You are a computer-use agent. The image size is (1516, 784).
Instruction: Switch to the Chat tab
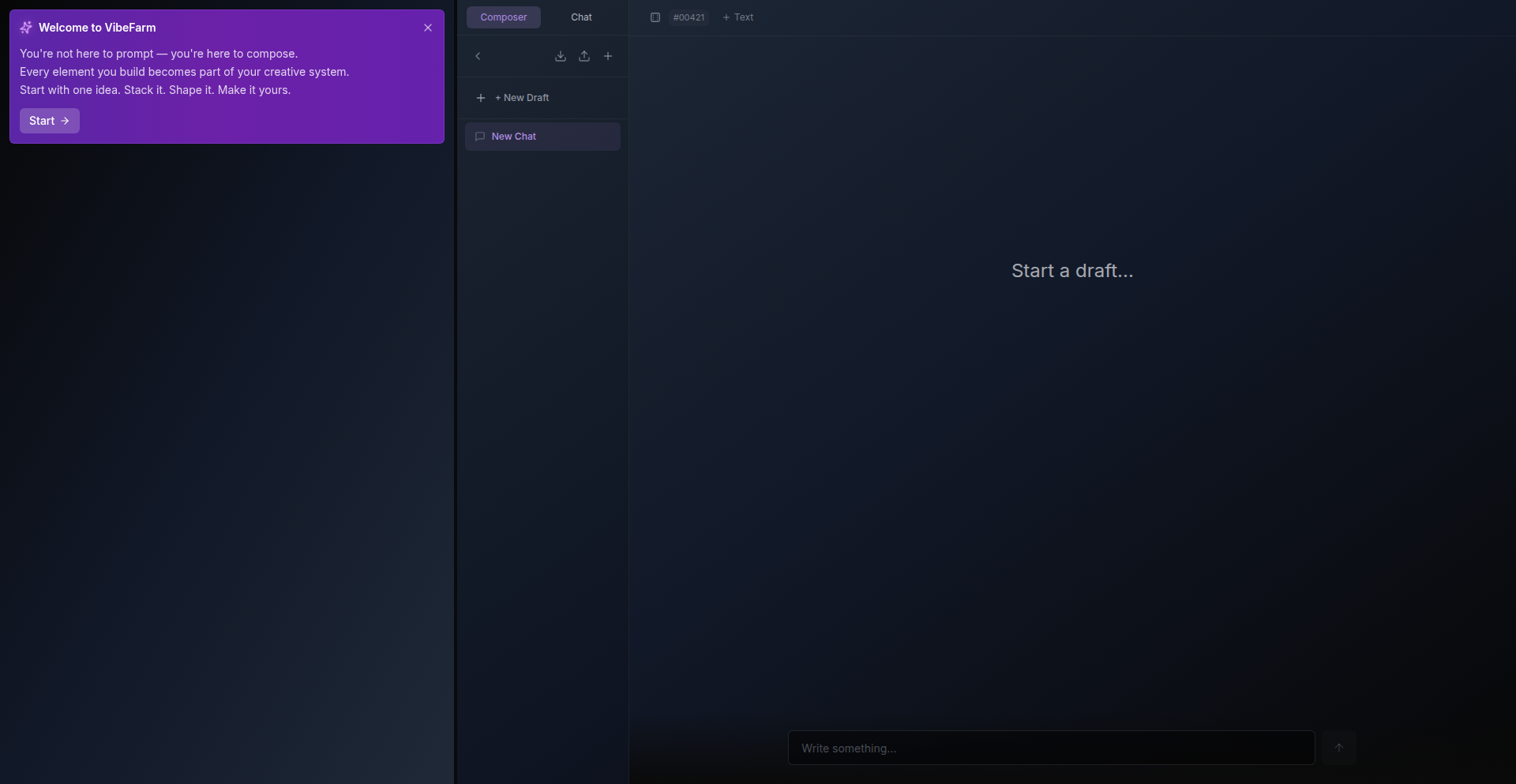pos(581,17)
